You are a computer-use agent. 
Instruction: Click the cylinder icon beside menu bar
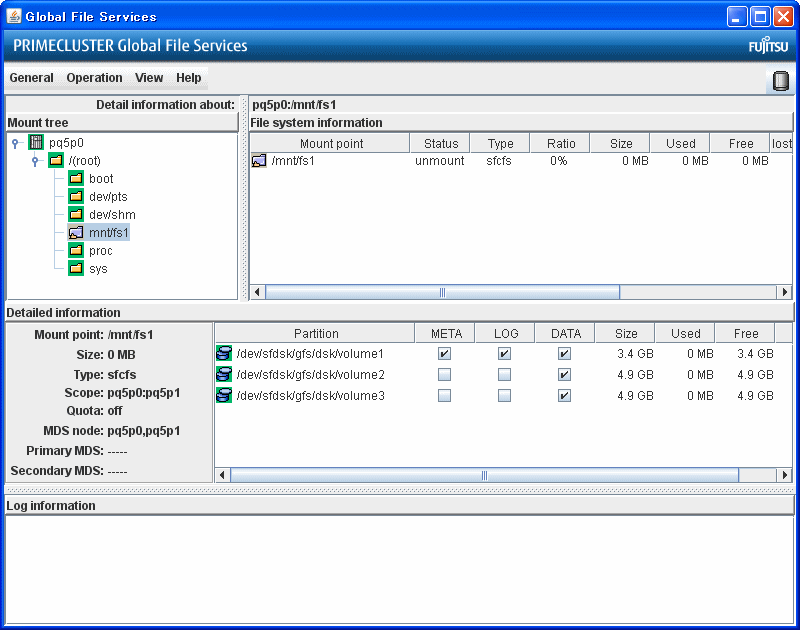(x=780, y=81)
